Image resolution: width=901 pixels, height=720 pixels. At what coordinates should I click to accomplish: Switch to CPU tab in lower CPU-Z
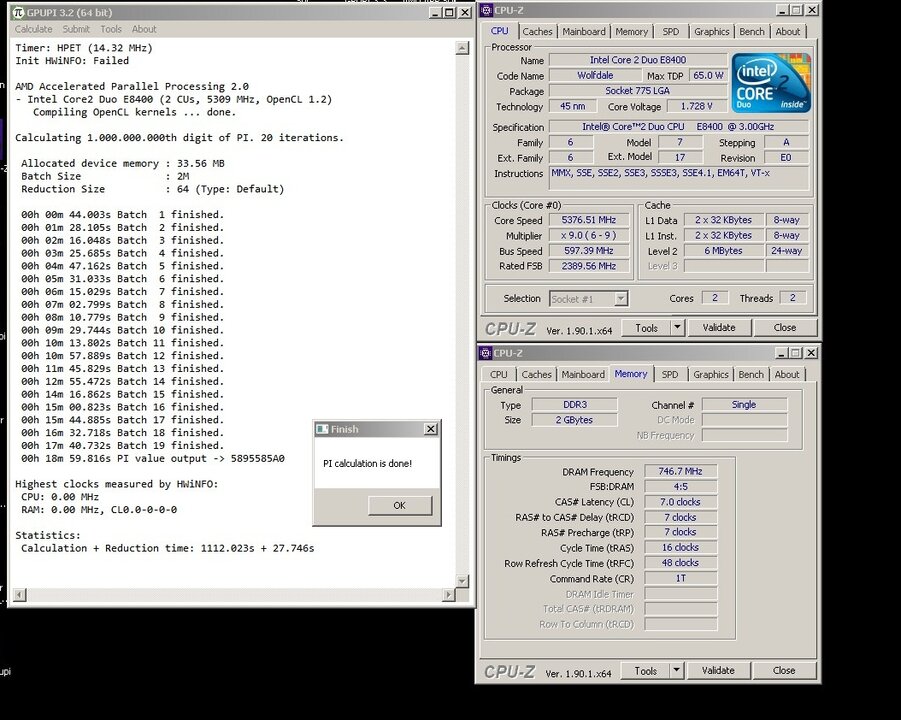point(498,375)
